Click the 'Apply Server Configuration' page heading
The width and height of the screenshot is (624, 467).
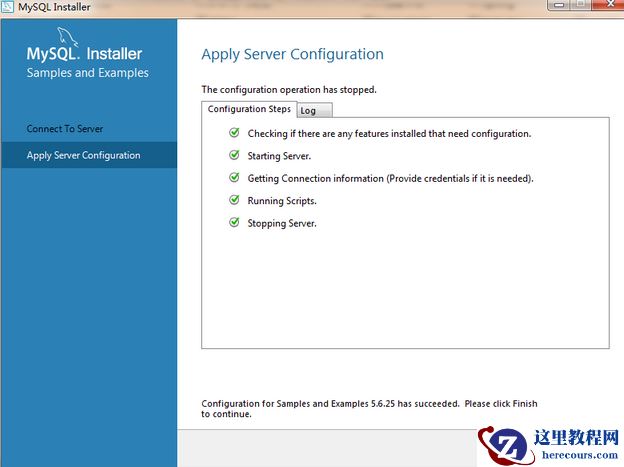292,54
